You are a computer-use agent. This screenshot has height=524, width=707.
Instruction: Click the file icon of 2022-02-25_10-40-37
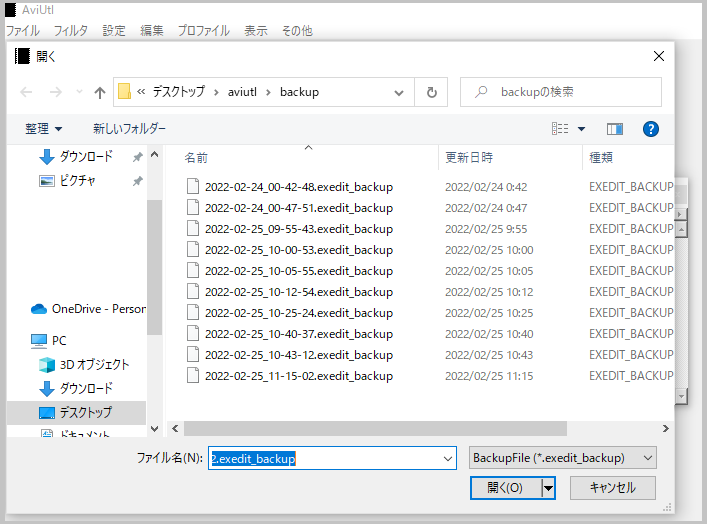193,334
